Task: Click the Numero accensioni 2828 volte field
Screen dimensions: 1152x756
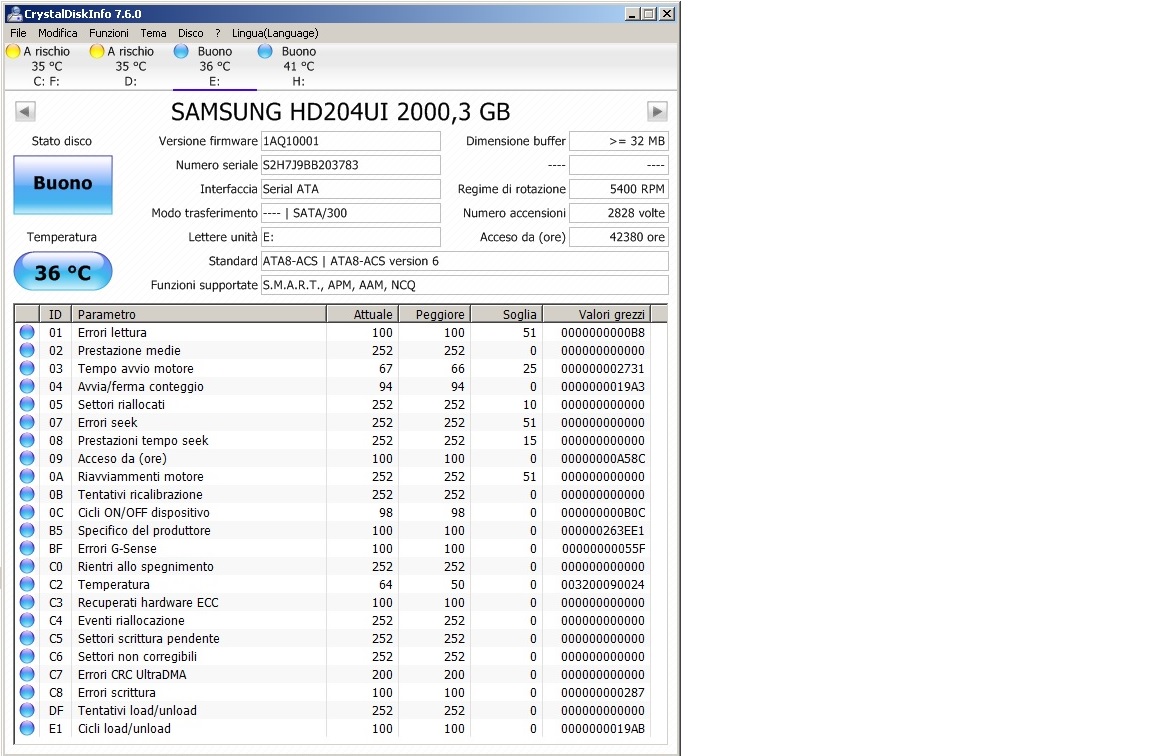Action: 619,213
